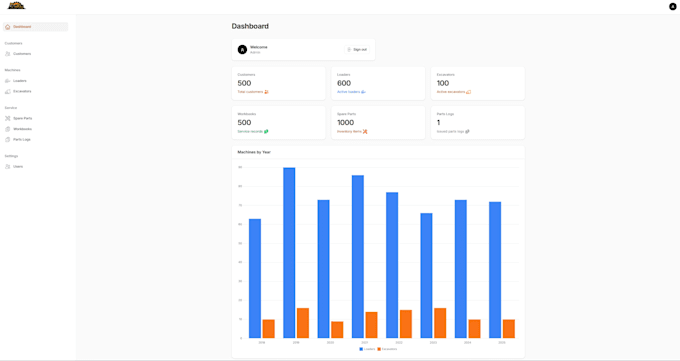This screenshot has width=680, height=361.
Task: Click the Dashboard home icon in sidebar
Action: point(7,27)
